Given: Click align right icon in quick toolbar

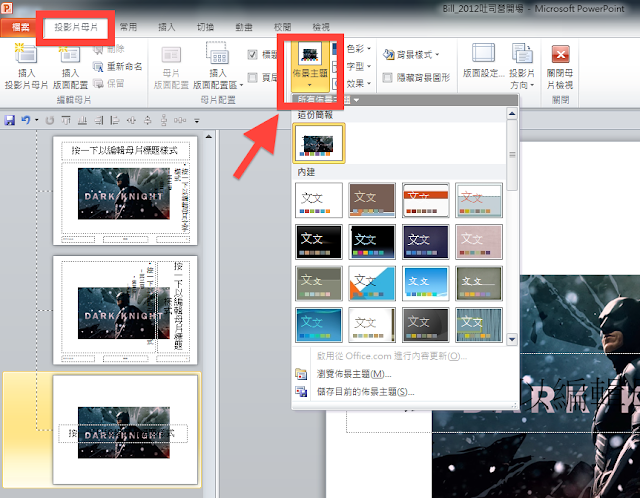Looking at the screenshot, I should click(x=98, y=120).
